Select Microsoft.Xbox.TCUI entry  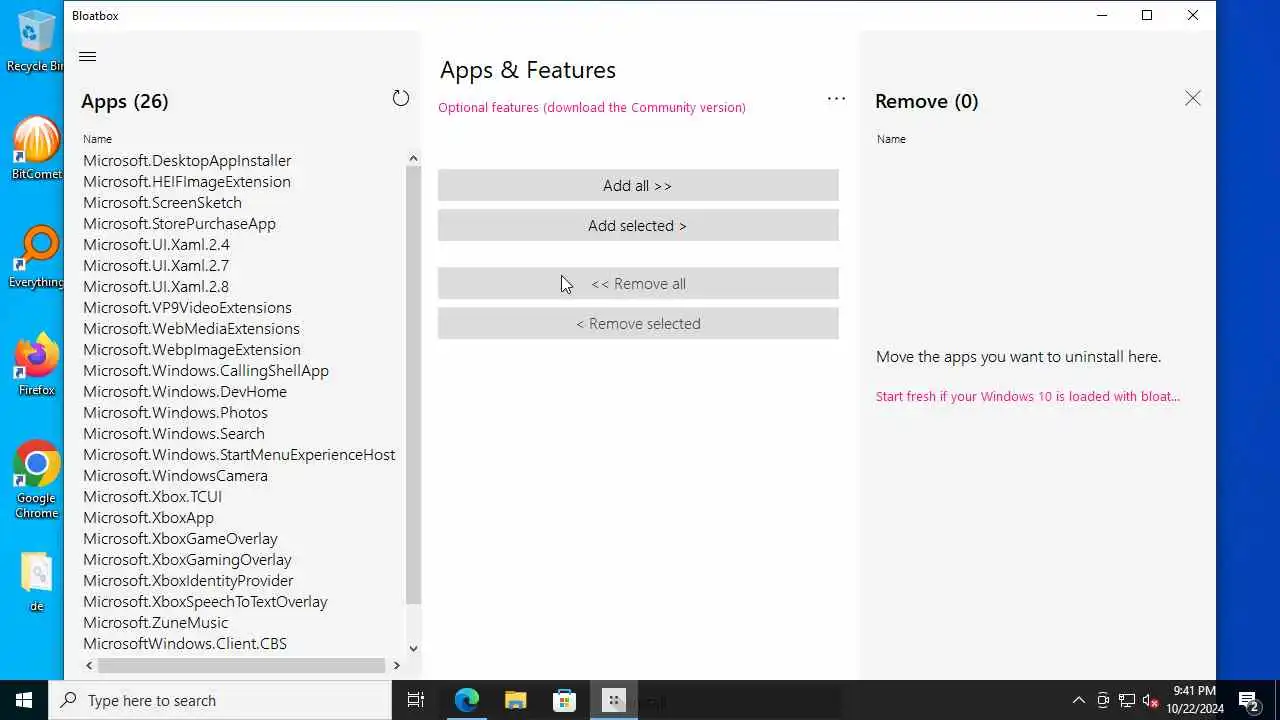[152, 496]
